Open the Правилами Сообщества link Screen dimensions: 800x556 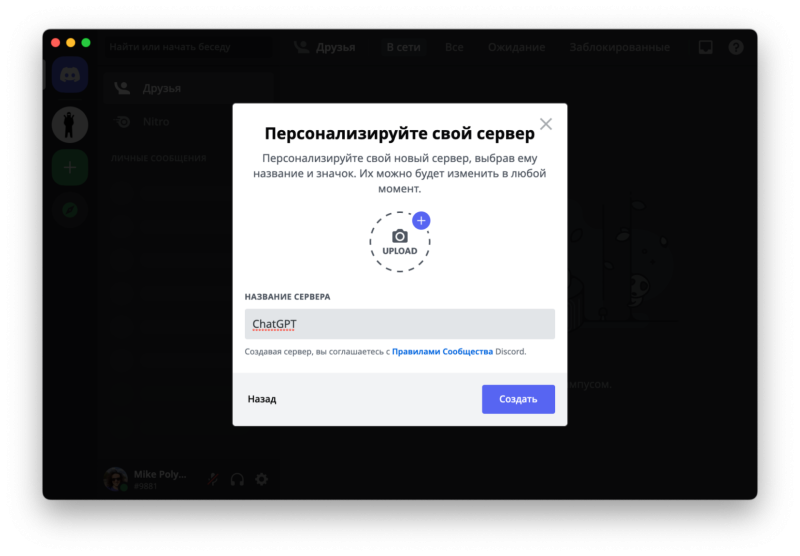click(x=442, y=351)
